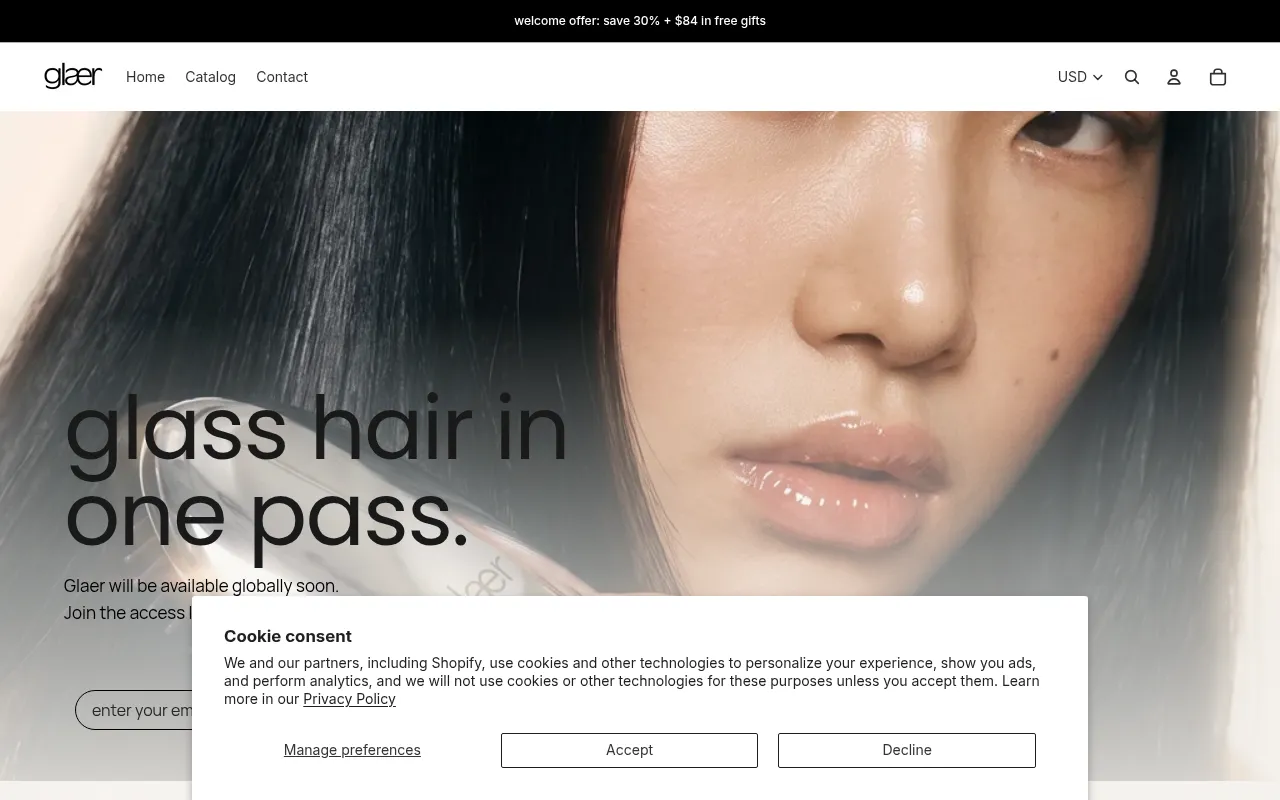Click the 'Cookie consent' heading
The height and width of the screenshot is (800, 1280).
(288, 636)
